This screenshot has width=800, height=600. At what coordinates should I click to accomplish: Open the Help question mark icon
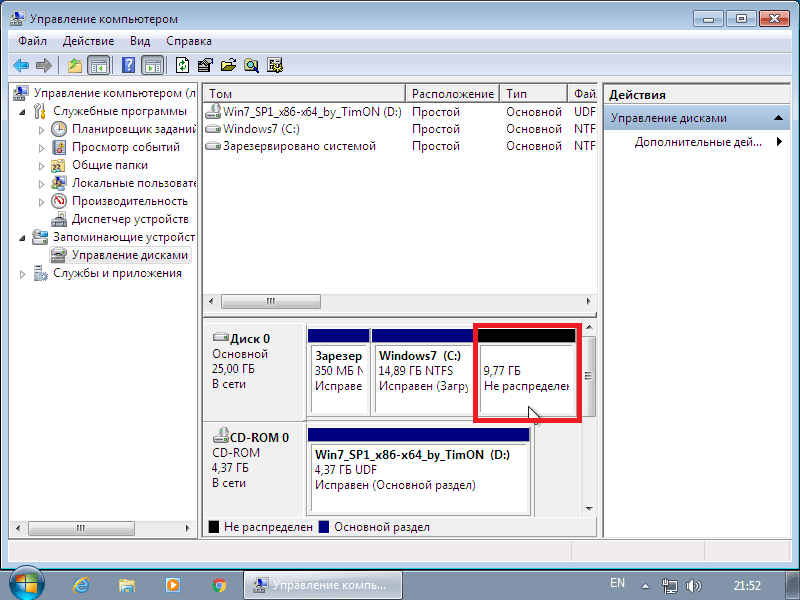pyautogui.click(x=129, y=65)
